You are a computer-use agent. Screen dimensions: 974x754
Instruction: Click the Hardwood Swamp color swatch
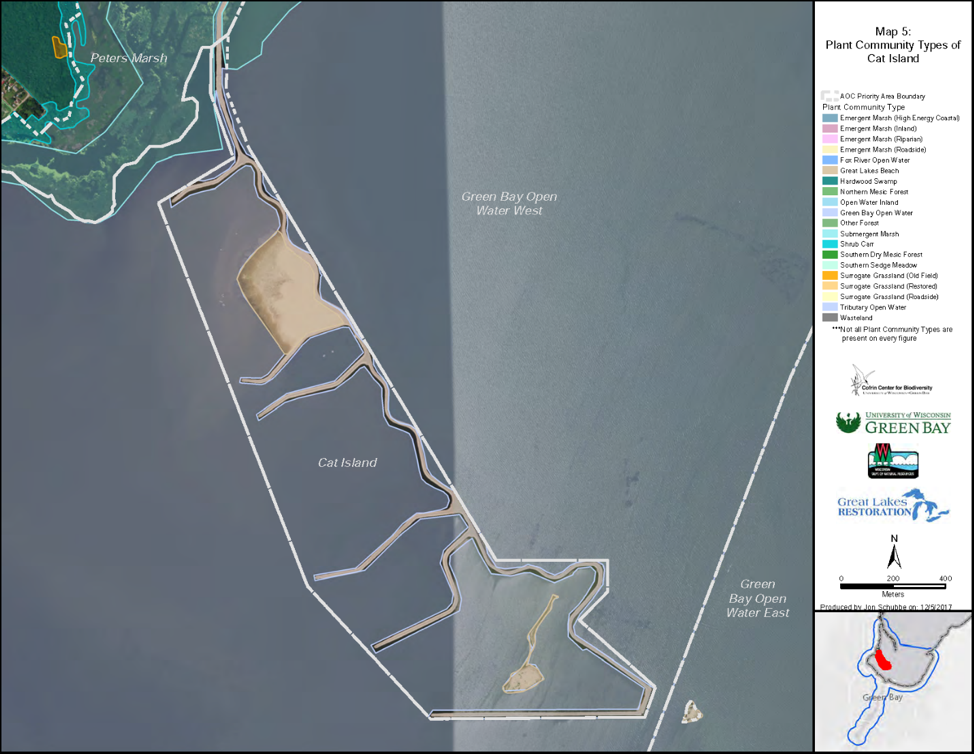[x=830, y=181]
